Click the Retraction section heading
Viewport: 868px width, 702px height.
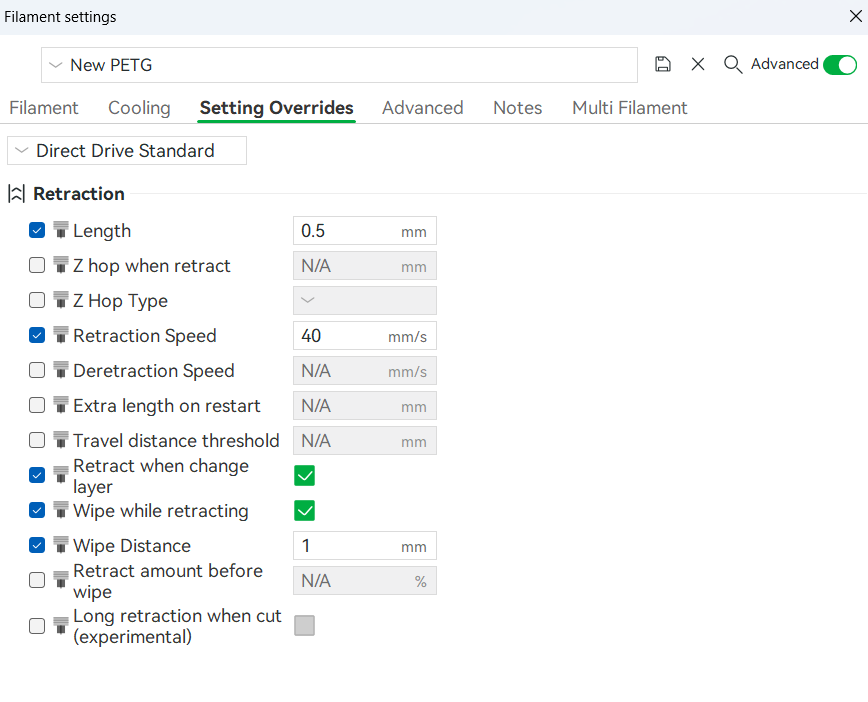click(79, 194)
